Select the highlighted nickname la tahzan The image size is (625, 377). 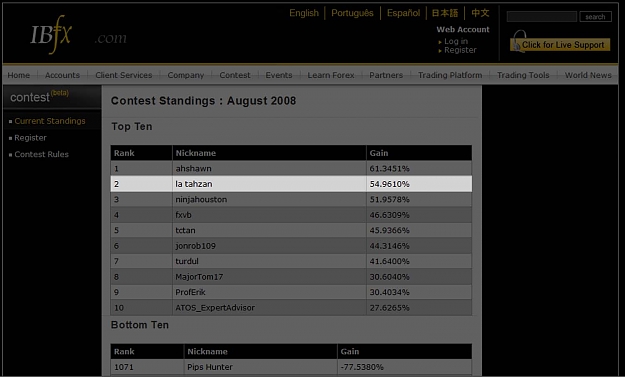[194, 184]
